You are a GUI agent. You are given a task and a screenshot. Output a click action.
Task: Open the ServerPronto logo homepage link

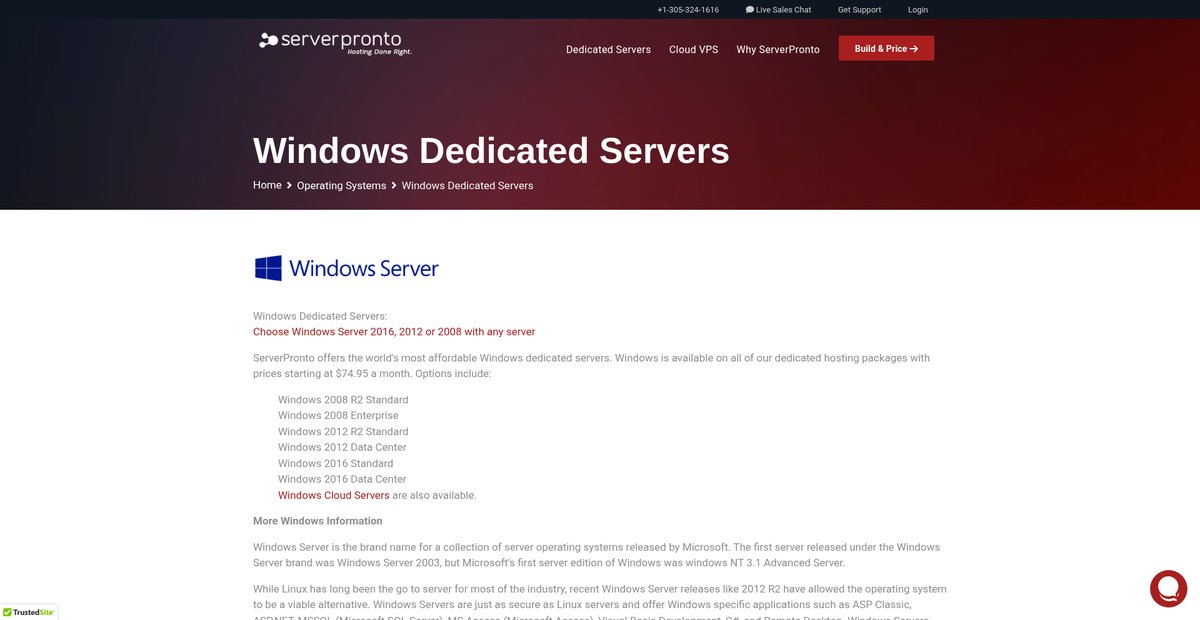335,43
